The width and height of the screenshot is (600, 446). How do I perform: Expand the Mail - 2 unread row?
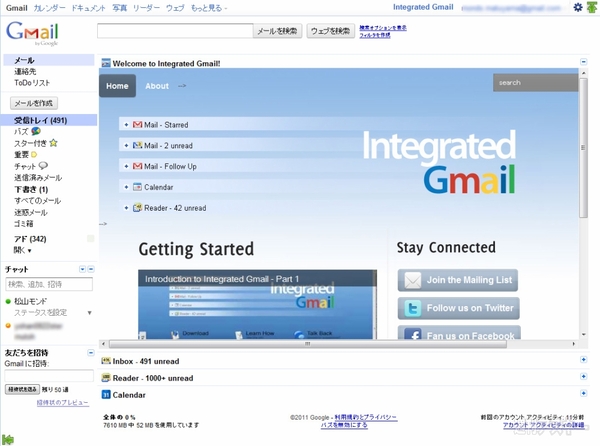pyautogui.click(x=126, y=145)
